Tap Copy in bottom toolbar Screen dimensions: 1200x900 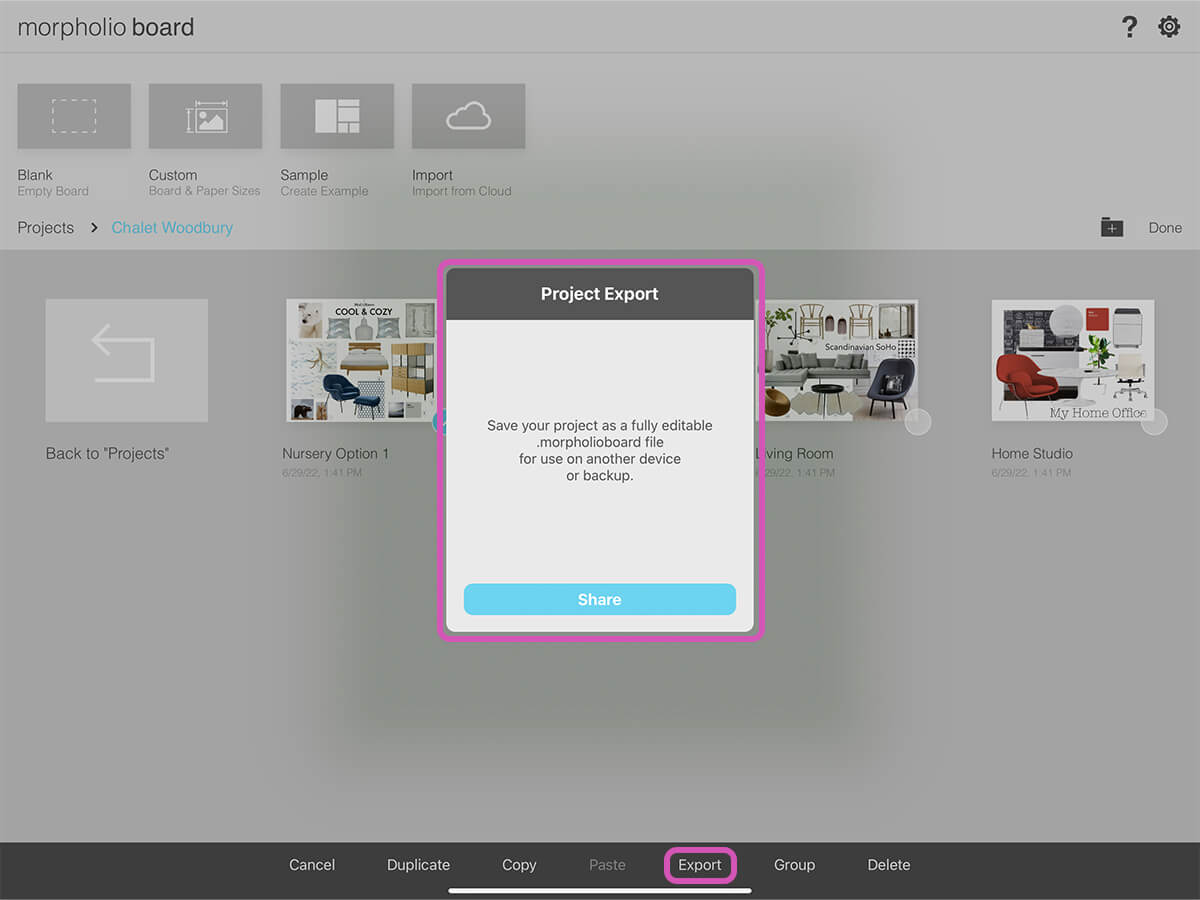(519, 865)
